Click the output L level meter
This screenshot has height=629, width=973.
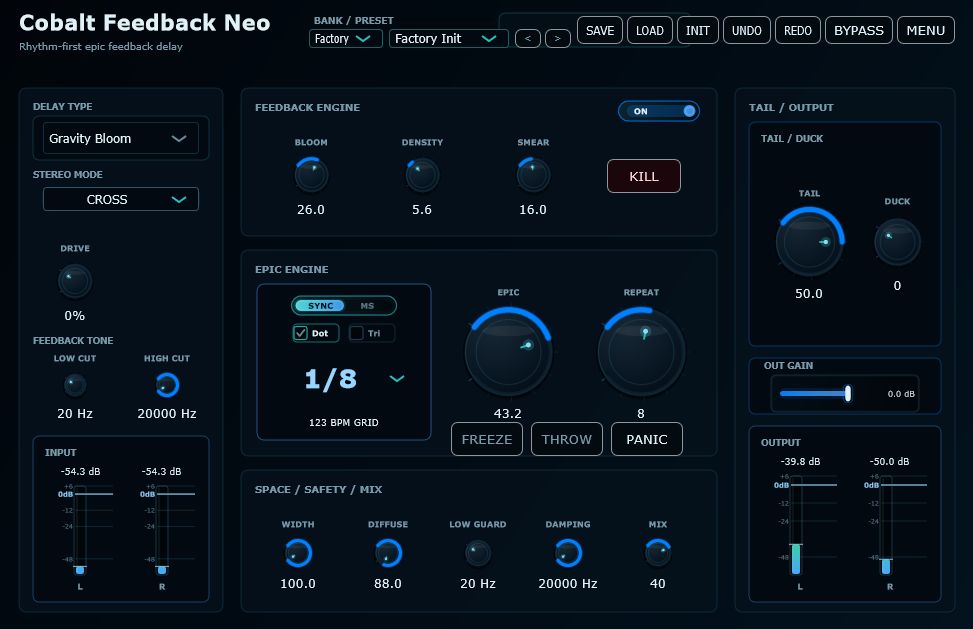[x=796, y=525]
